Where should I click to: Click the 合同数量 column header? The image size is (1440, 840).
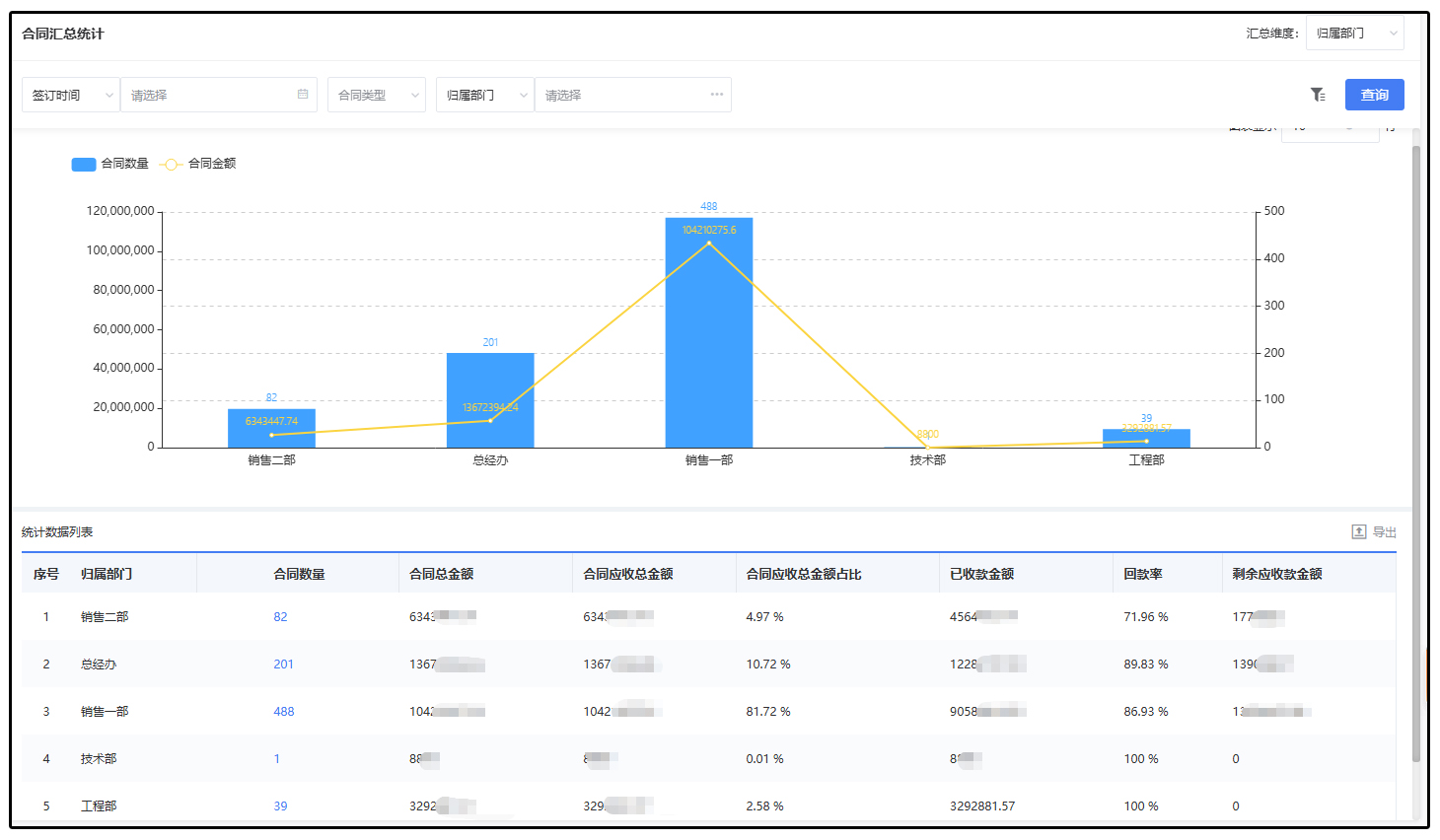(x=299, y=574)
